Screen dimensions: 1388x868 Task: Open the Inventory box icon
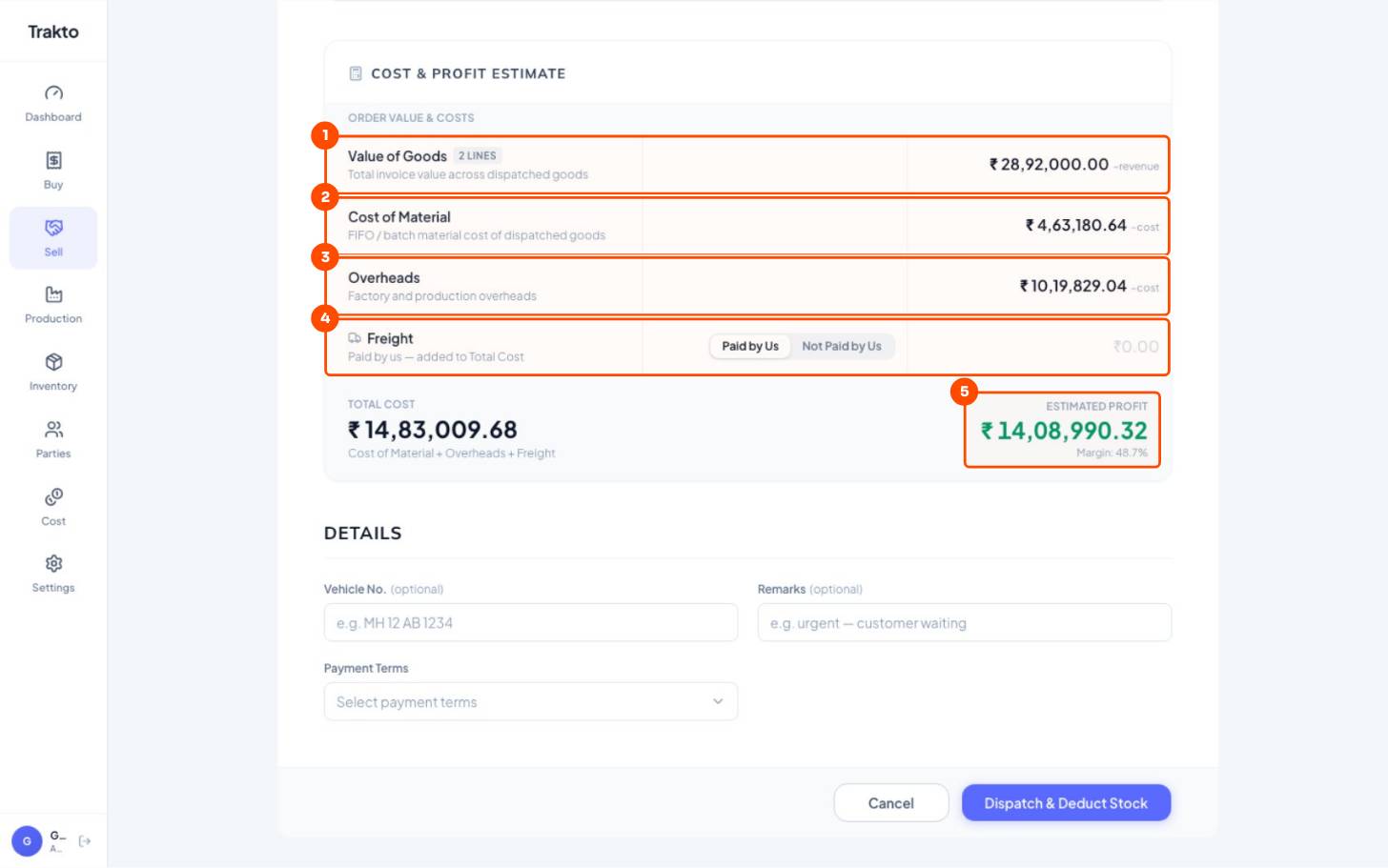[53, 362]
